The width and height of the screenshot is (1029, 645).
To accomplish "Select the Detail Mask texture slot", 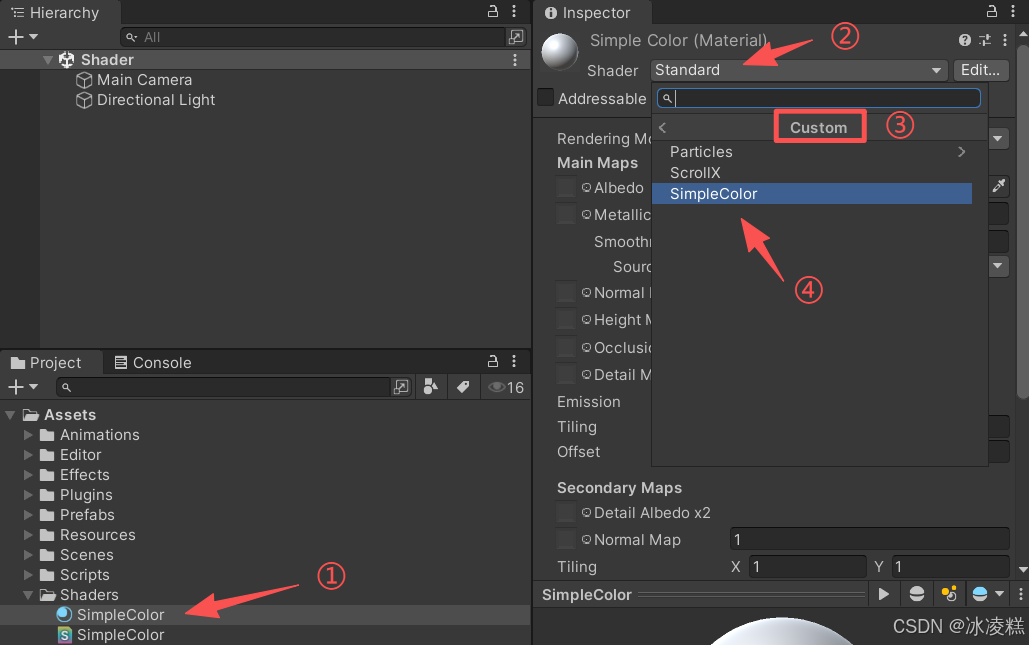I will pos(566,374).
